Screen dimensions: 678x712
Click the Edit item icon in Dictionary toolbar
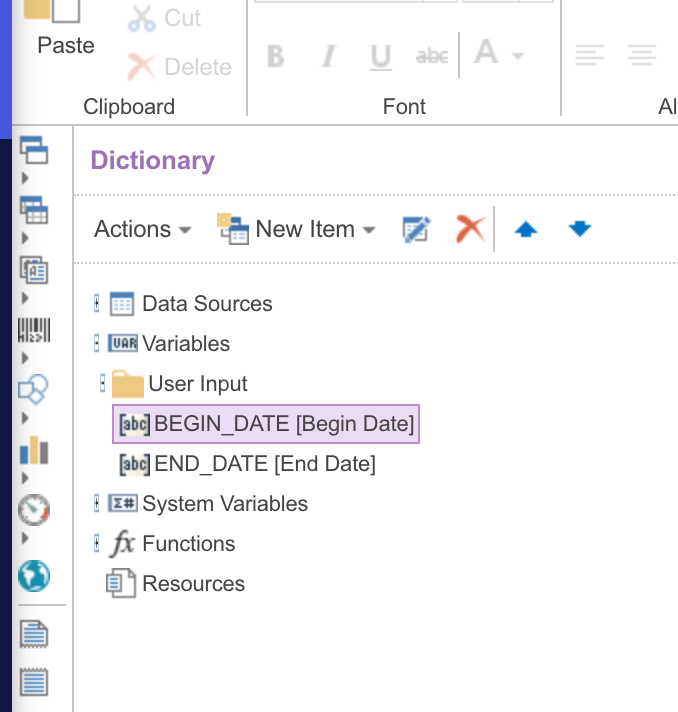pos(415,230)
